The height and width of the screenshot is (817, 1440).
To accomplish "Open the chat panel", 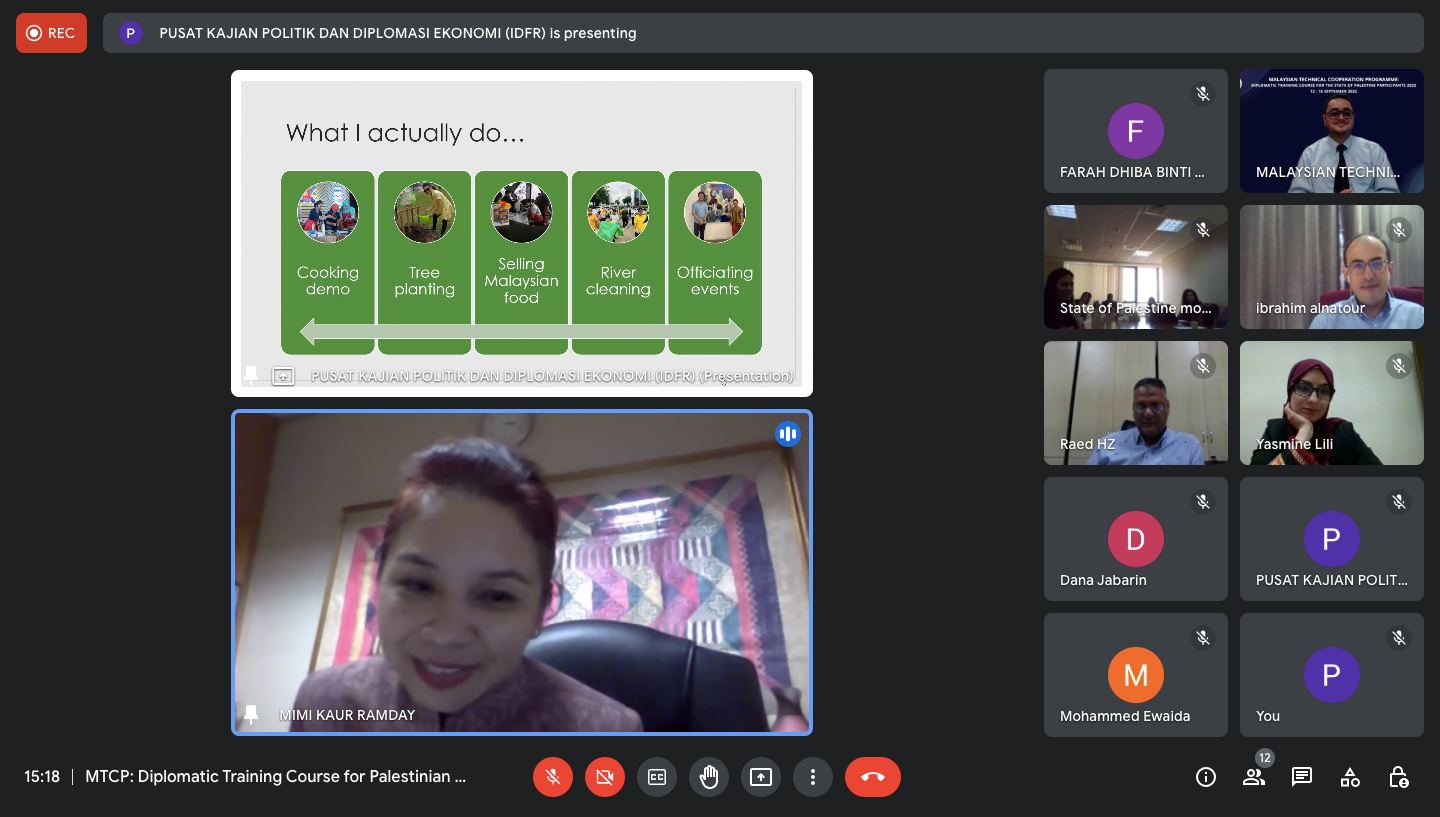I will click(x=1302, y=777).
